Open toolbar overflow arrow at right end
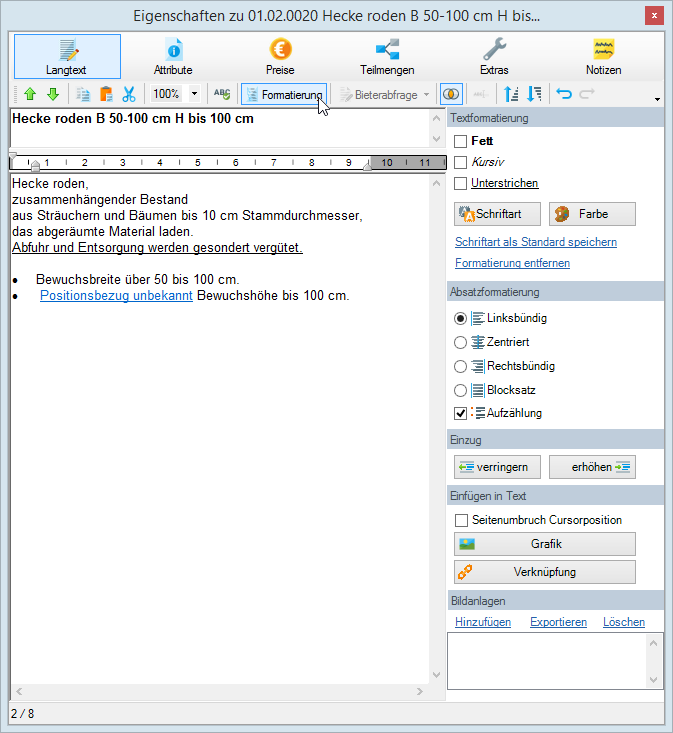Viewport: 673px width, 733px height. click(x=657, y=99)
